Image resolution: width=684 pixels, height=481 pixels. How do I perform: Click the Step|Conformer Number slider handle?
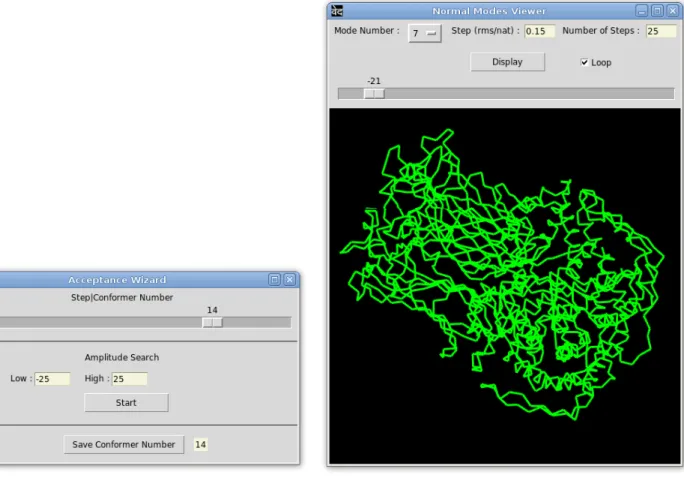coord(212,323)
